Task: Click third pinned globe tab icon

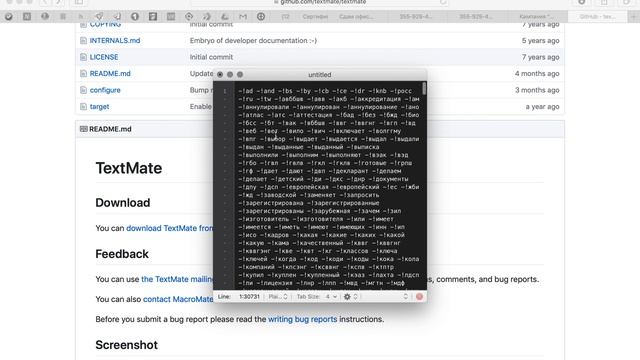Action: pyautogui.click(x=45, y=17)
